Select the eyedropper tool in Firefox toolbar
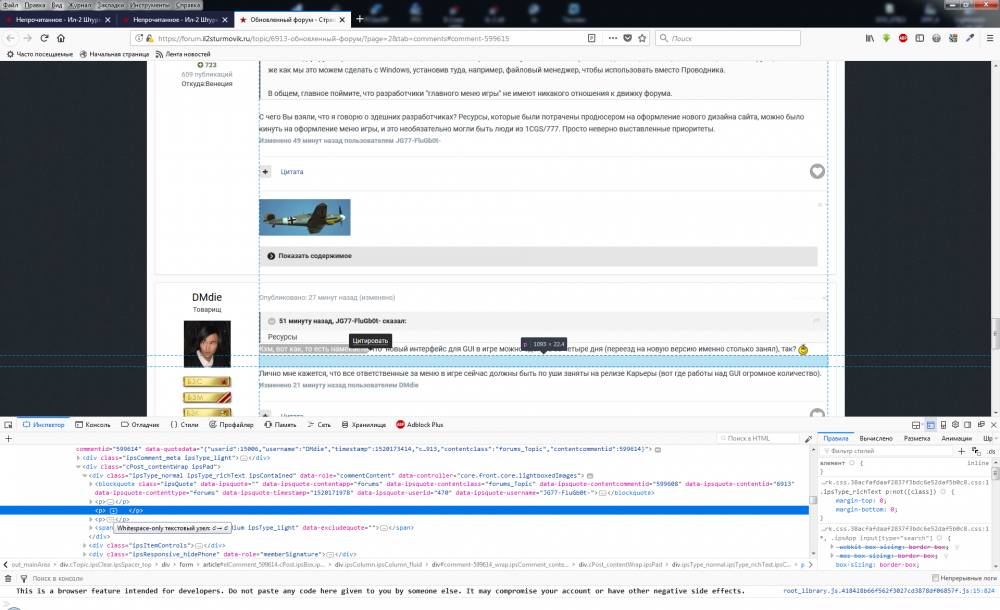1000x610 pixels. tap(971, 38)
